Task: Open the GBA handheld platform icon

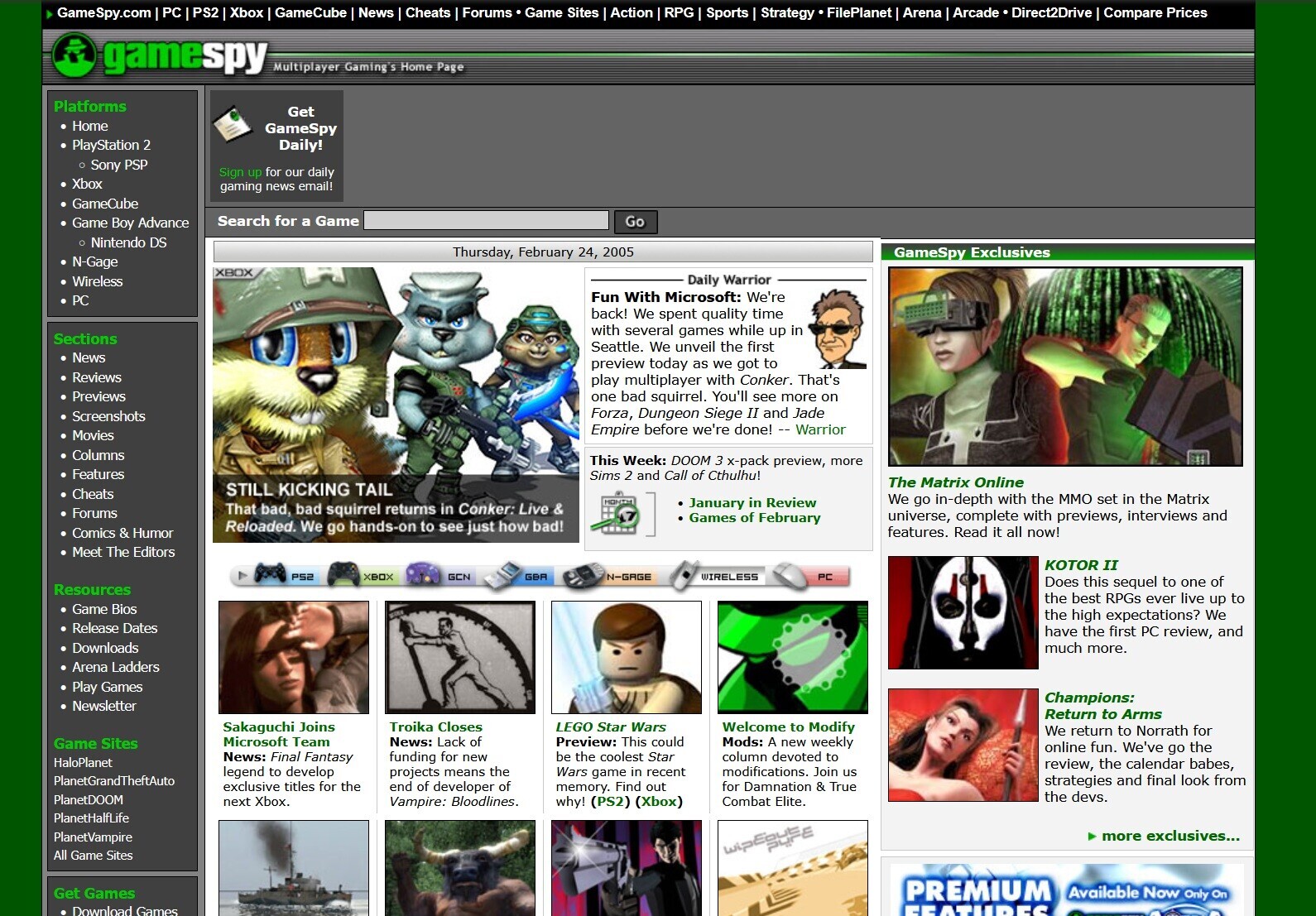Action: tap(517, 576)
